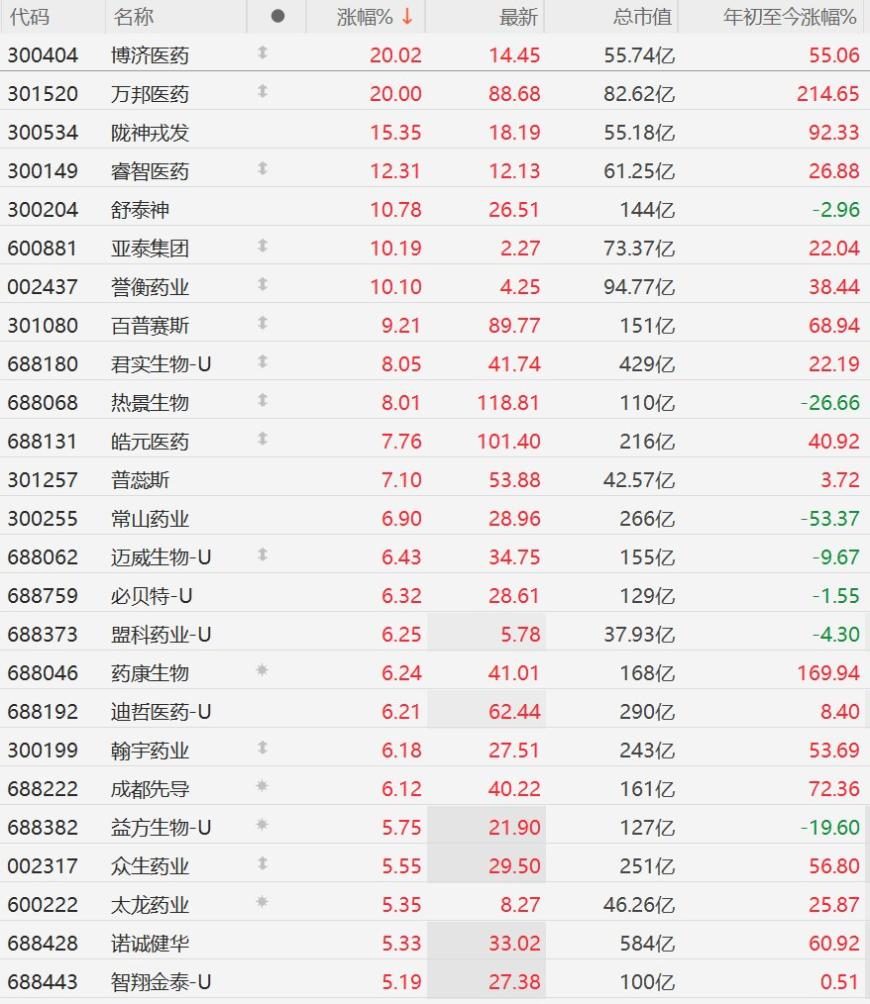The width and height of the screenshot is (870, 1004).
Task: Select stock name 睿智医药
Action: (x=150, y=171)
